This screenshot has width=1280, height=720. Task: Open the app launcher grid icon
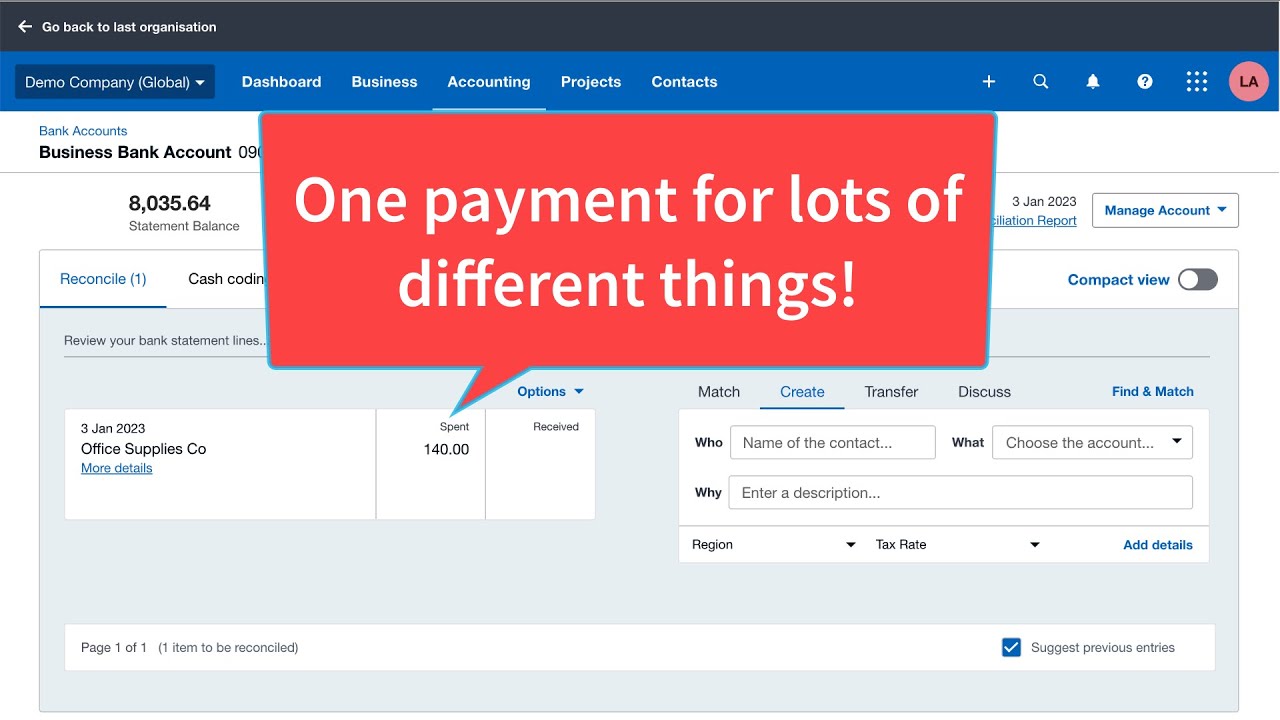click(1197, 82)
